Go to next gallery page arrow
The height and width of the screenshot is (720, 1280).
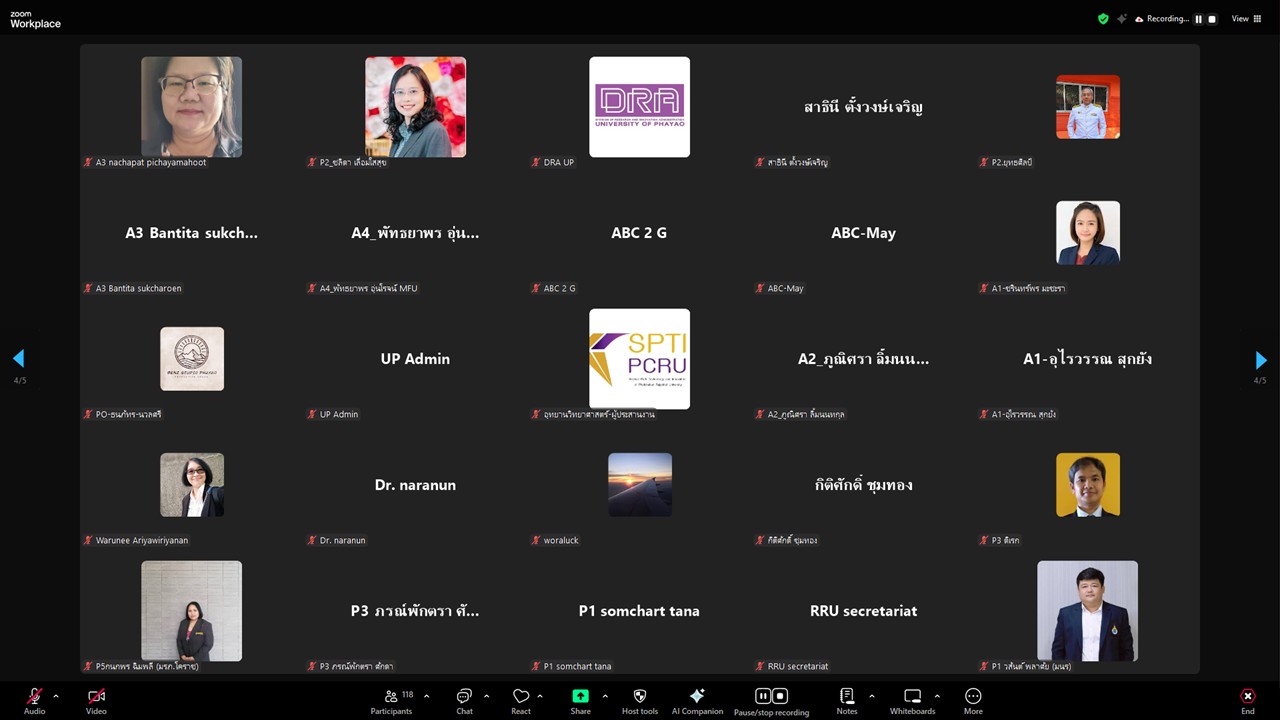1260,360
